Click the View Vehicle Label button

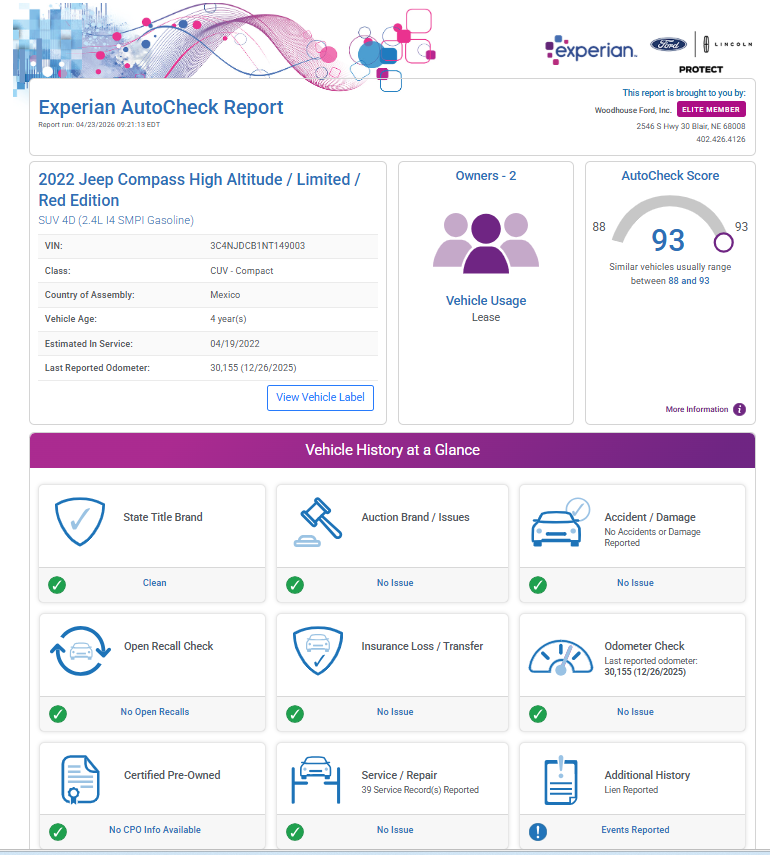(x=320, y=398)
